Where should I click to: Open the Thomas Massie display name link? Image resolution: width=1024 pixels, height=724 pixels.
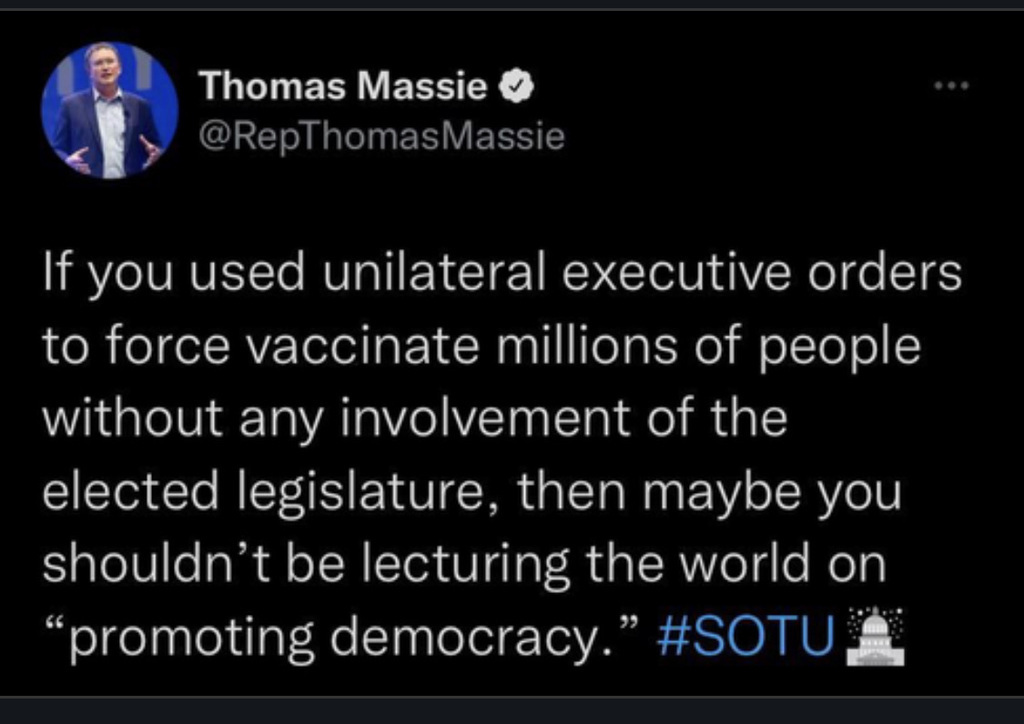point(342,88)
